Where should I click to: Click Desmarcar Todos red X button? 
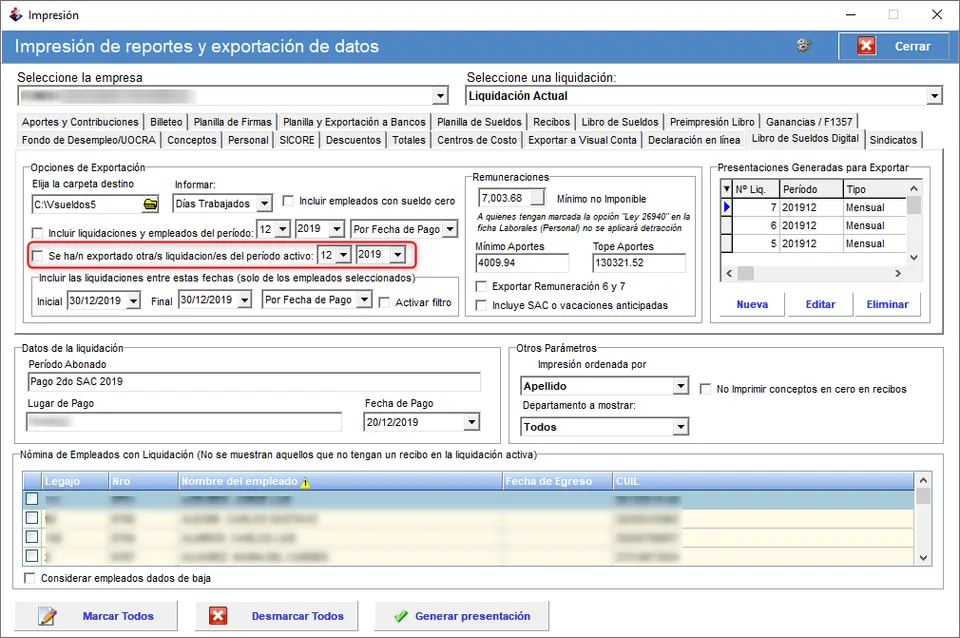[277, 616]
